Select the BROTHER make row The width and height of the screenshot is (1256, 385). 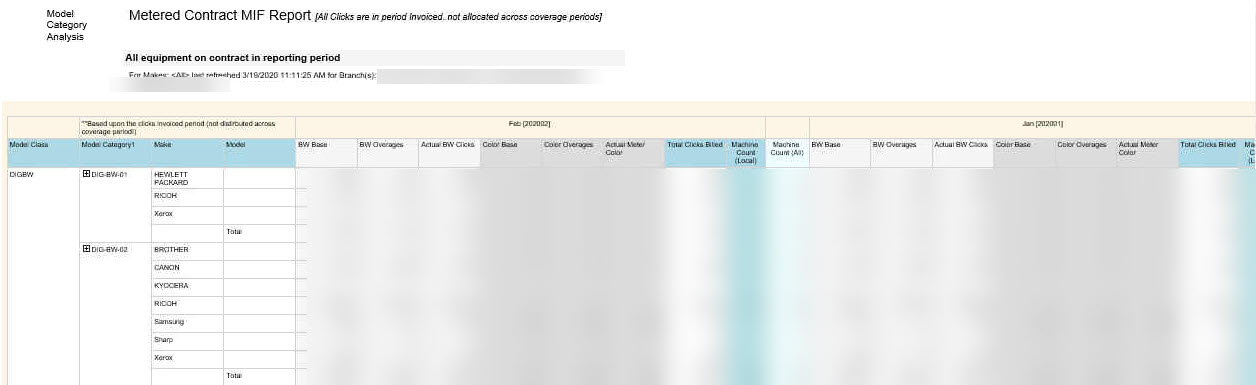pos(187,250)
